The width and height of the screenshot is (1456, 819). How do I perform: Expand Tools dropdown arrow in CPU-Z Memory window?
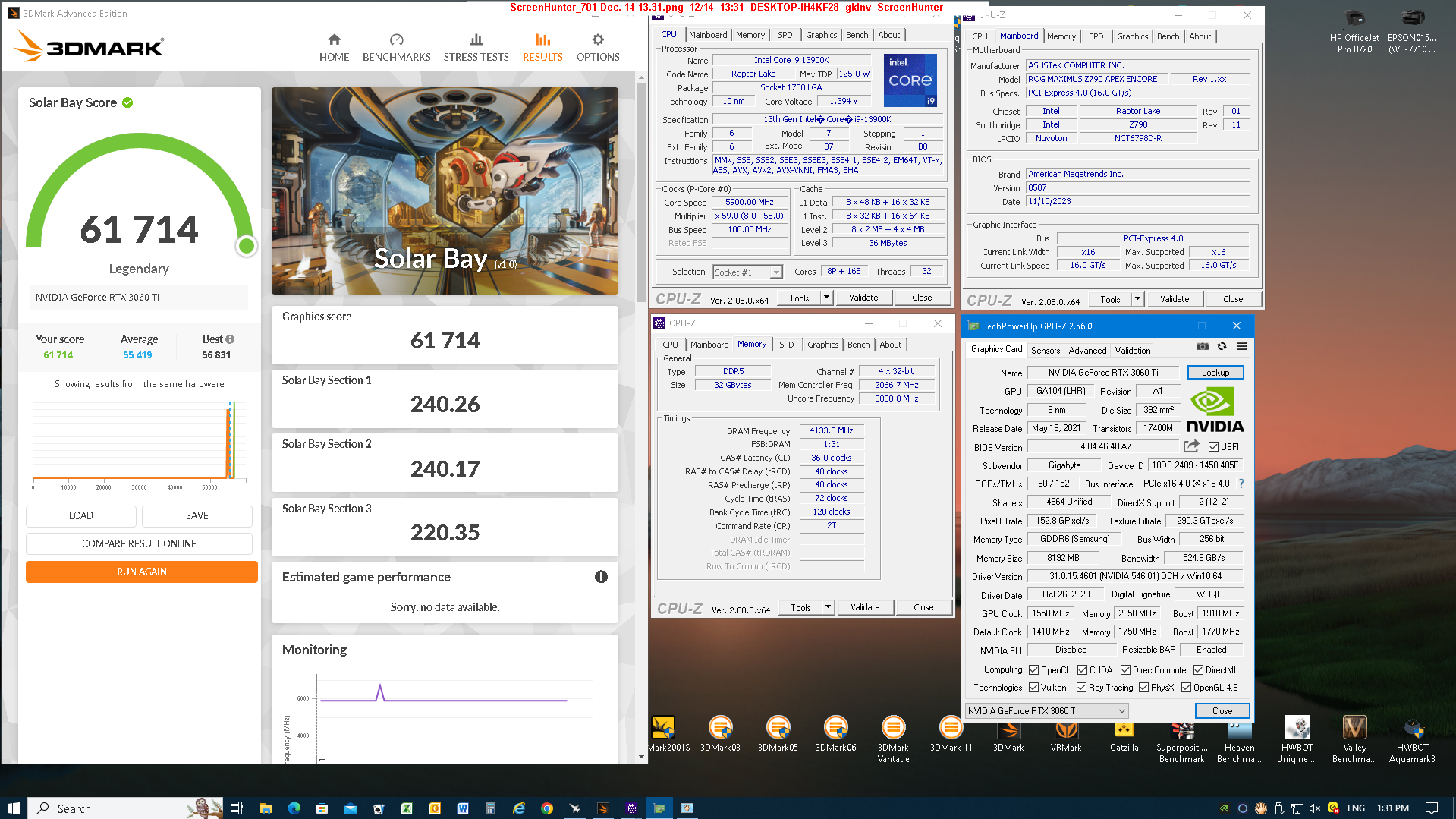(828, 607)
